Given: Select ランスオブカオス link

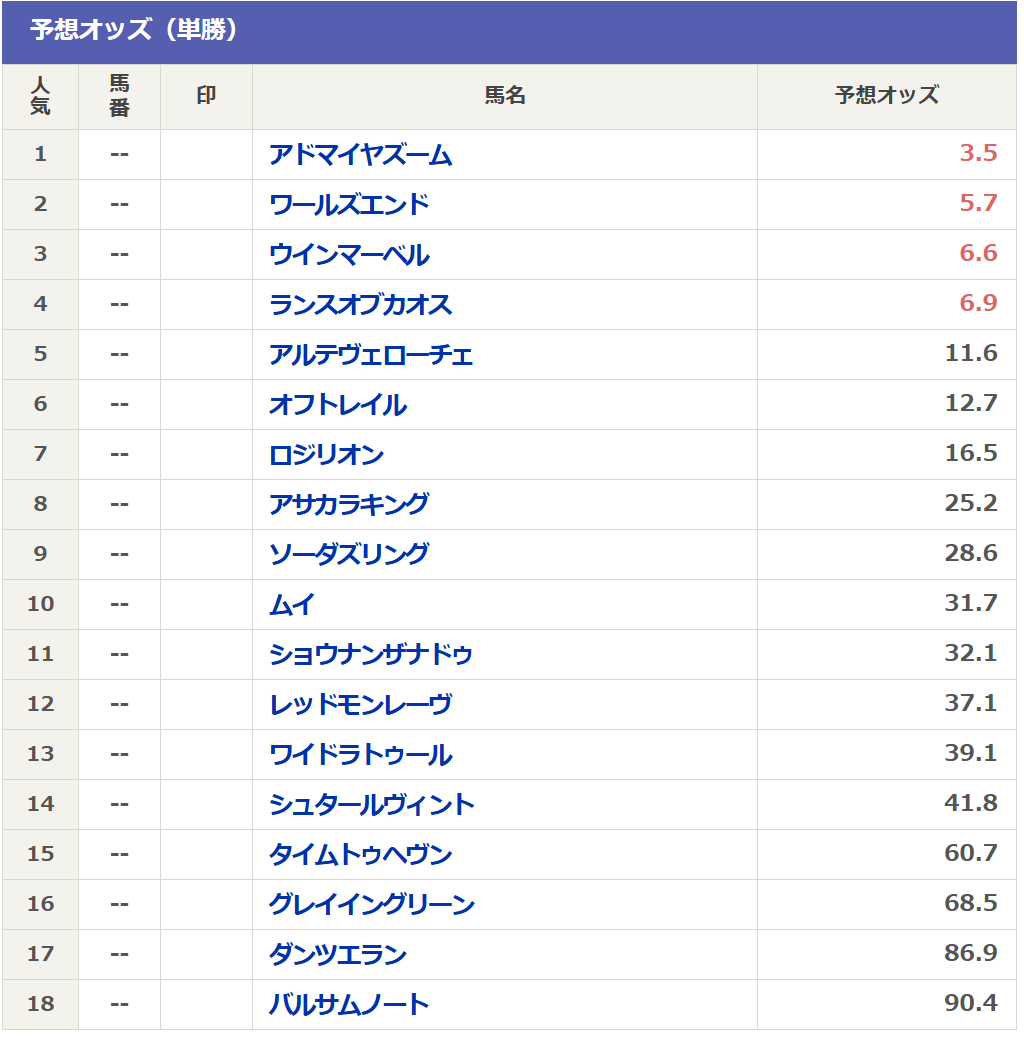Looking at the screenshot, I should tap(360, 305).
